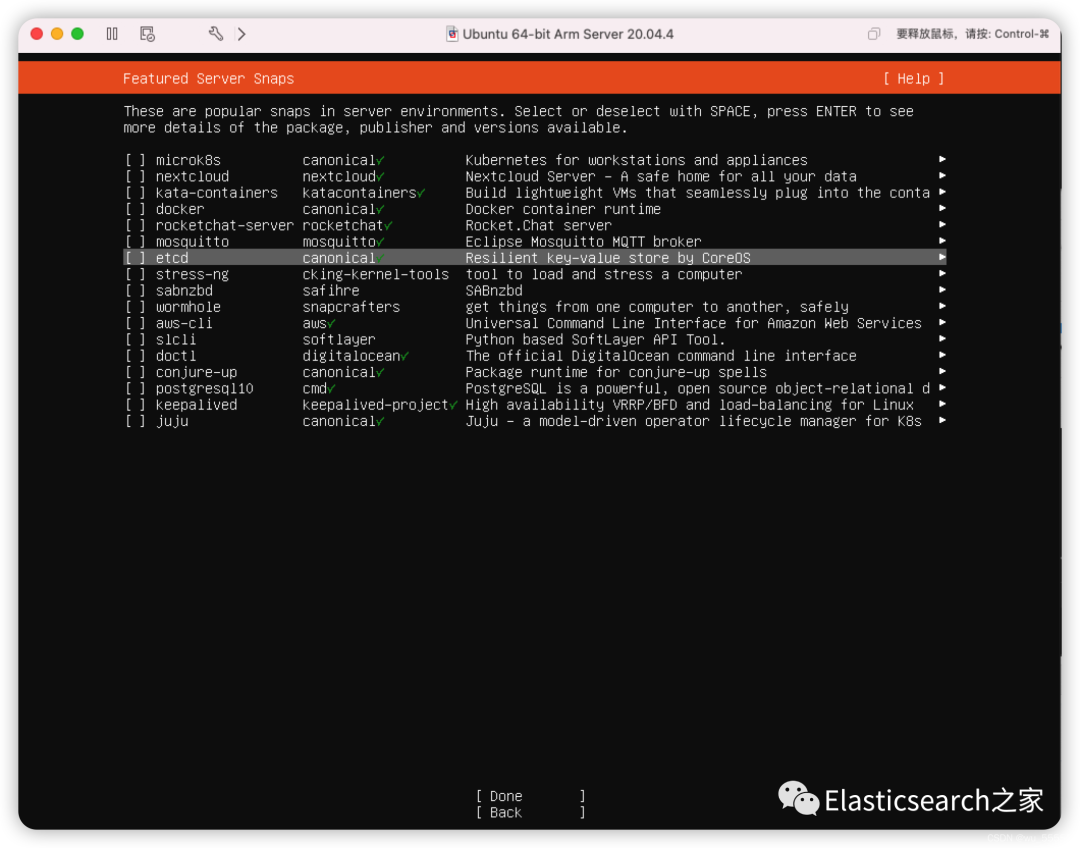Show details arrow for keepalived row
Image resolution: width=1080 pixels, height=848 pixels.
coord(942,404)
